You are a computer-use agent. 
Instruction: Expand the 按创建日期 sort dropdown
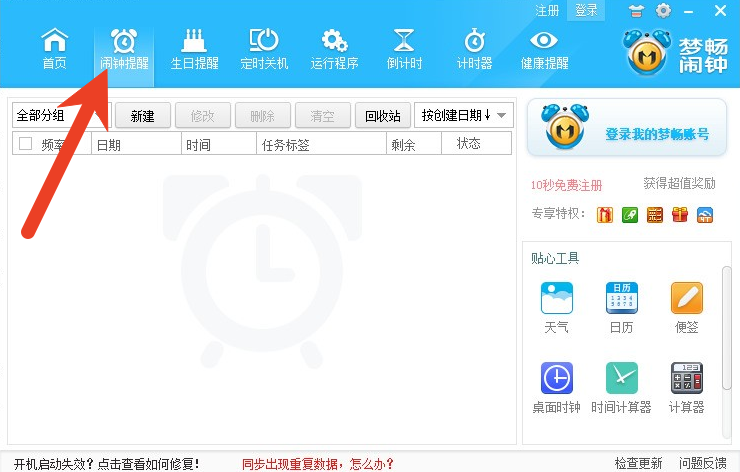(x=463, y=116)
